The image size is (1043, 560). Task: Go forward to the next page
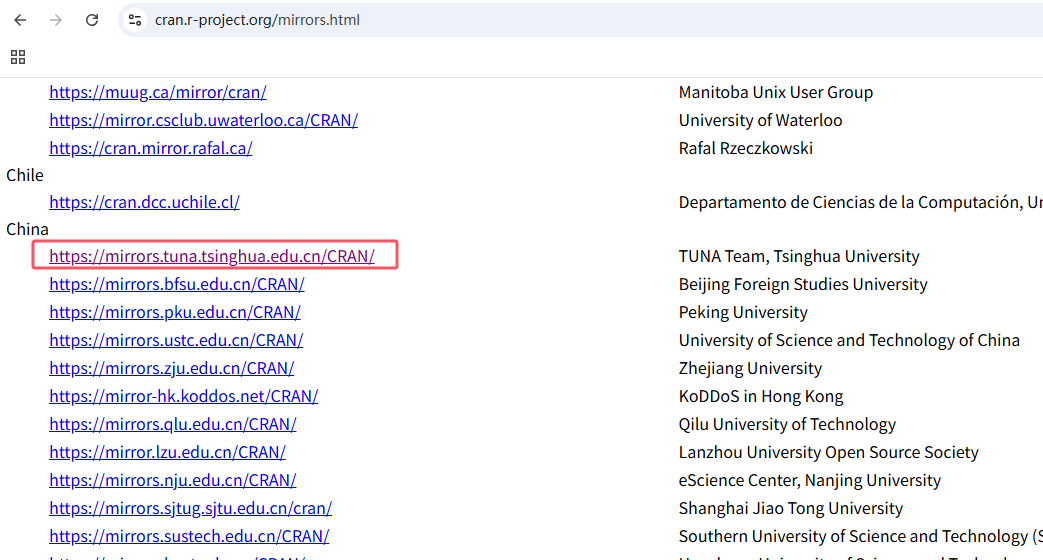(56, 20)
